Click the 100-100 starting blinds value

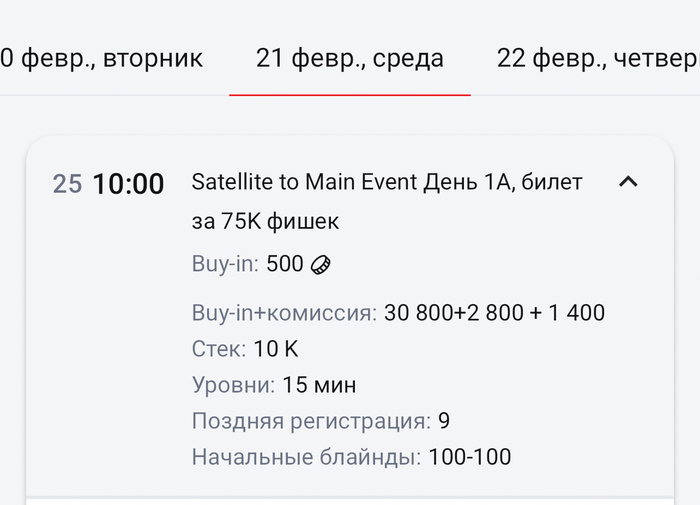tap(469, 457)
